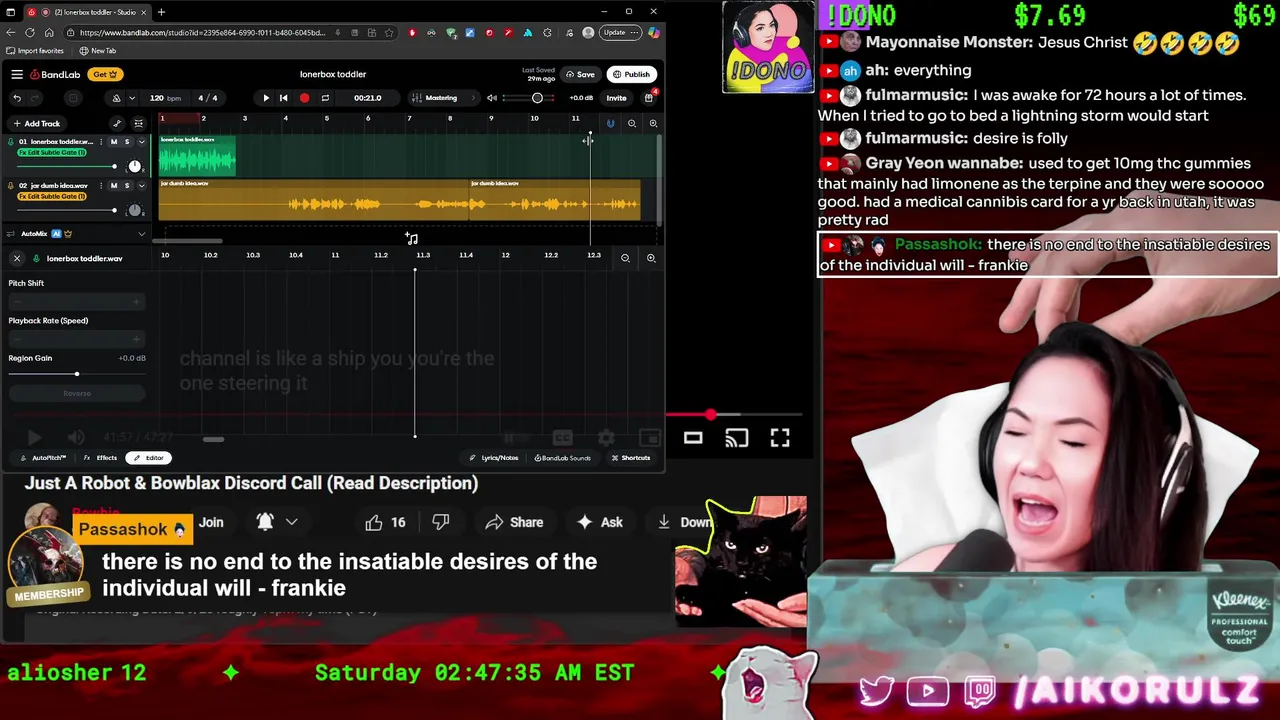Open track 02 three-dot menu

click(x=100, y=186)
